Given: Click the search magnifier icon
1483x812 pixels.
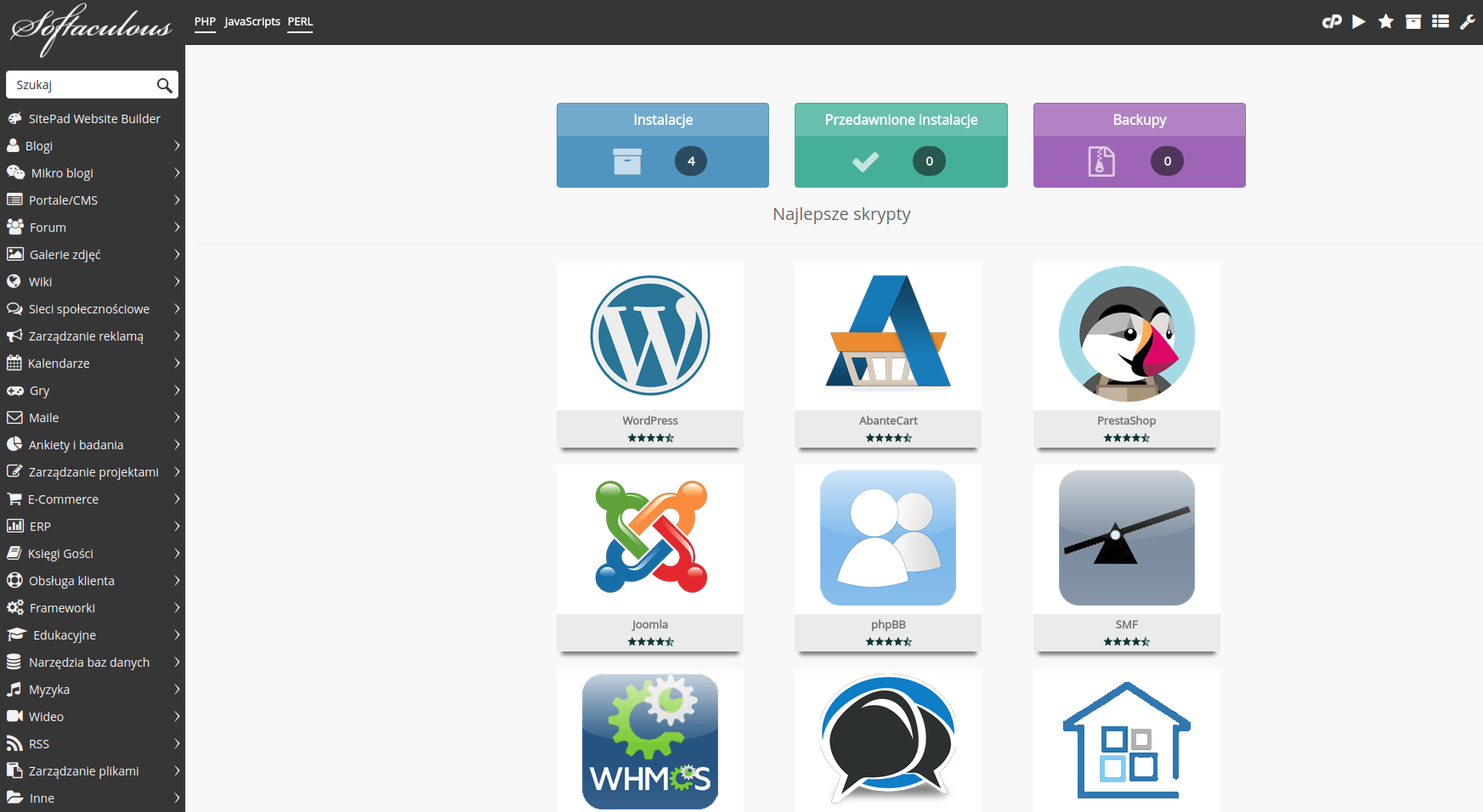Looking at the screenshot, I should click(x=165, y=85).
